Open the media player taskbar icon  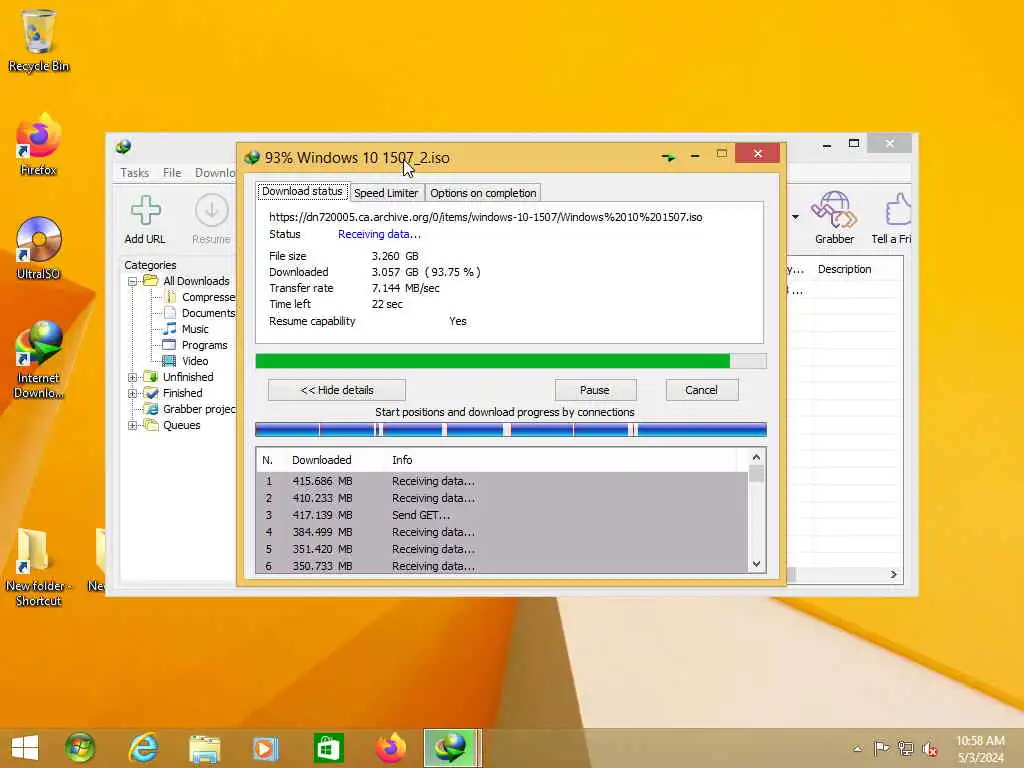pos(265,748)
